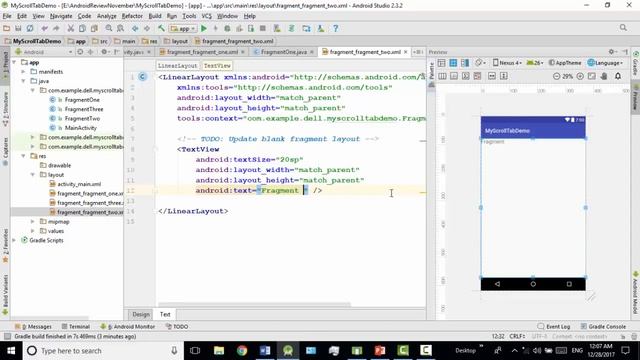Viewport: 640px width, 360px height.
Task: Select the Text tab at editor bottom
Action: pyautogui.click(x=165, y=314)
